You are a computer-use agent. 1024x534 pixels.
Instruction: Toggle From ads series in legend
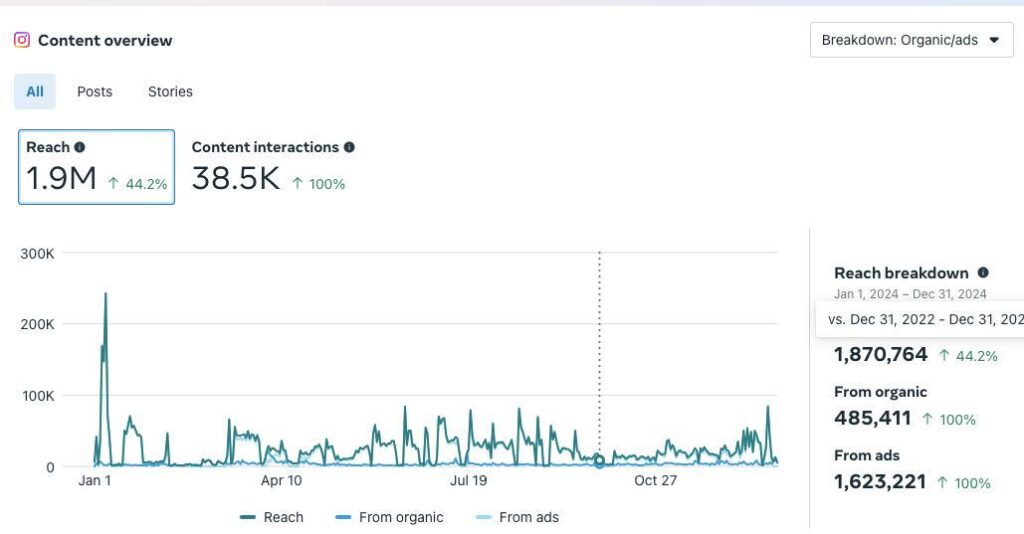517,517
